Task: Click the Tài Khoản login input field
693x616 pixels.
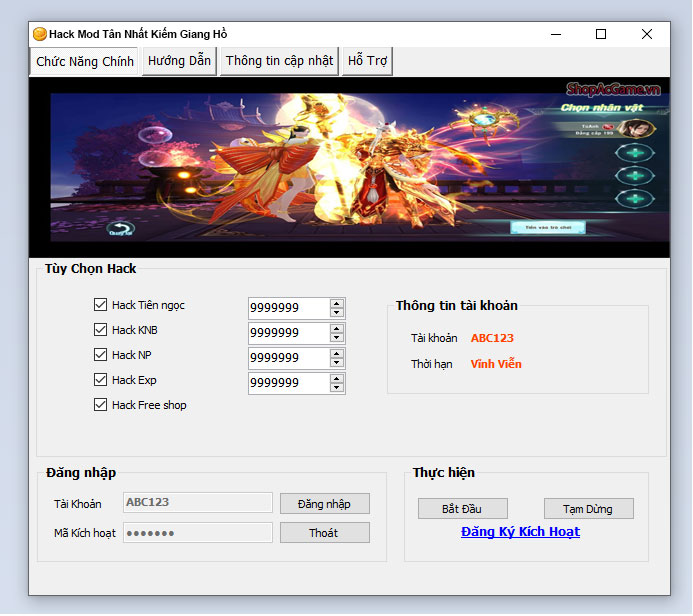Action: tap(198, 502)
